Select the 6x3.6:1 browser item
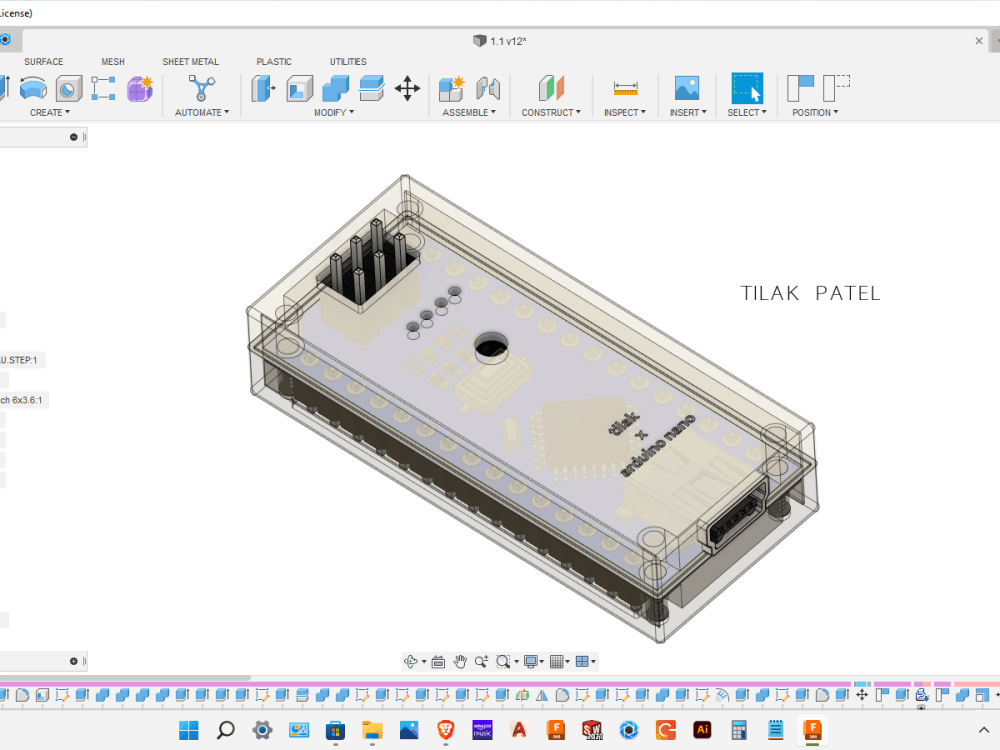Image resolution: width=1000 pixels, height=750 pixels. click(x=23, y=401)
